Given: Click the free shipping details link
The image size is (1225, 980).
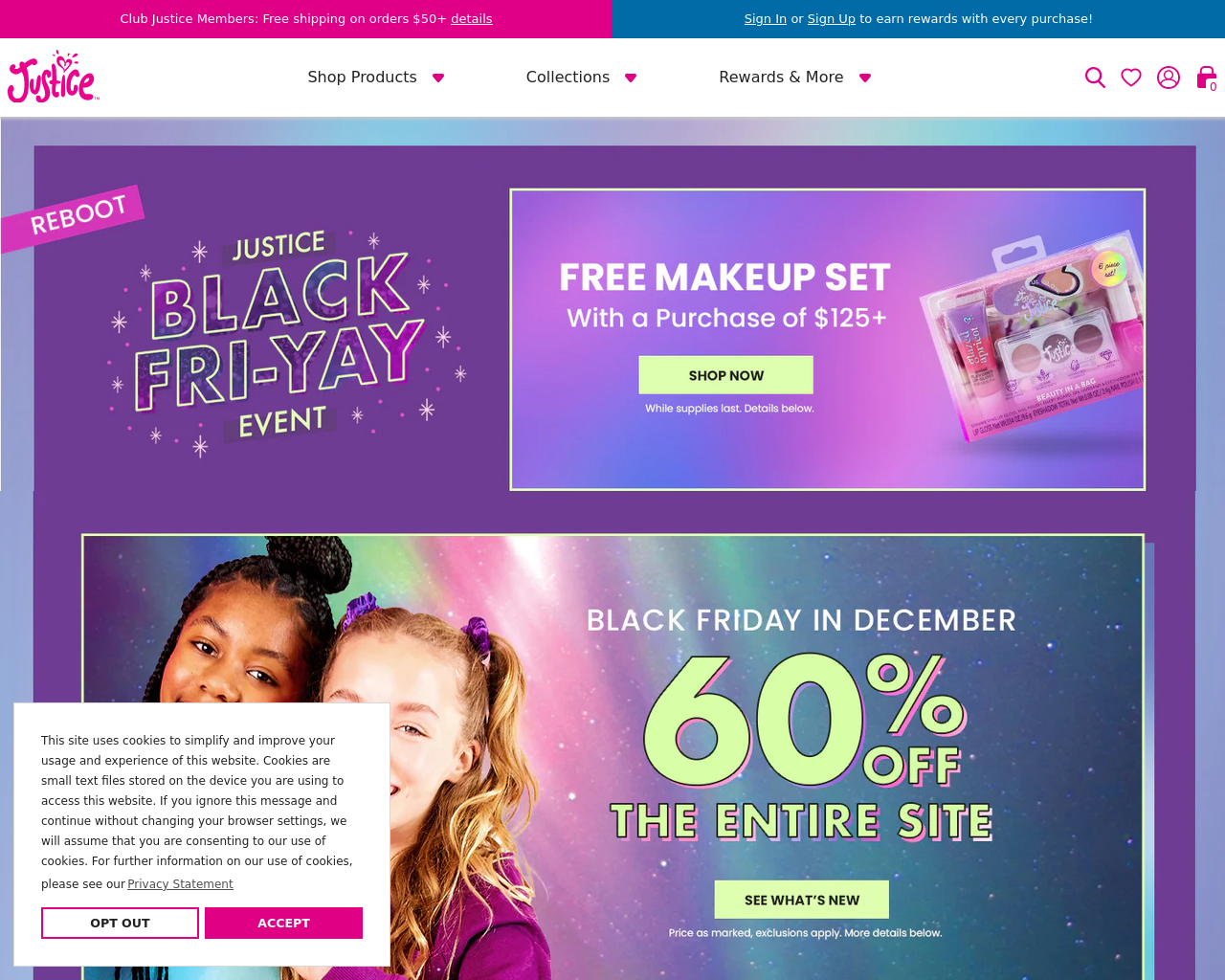Looking at the screenshot, I should tap(472, 19).
